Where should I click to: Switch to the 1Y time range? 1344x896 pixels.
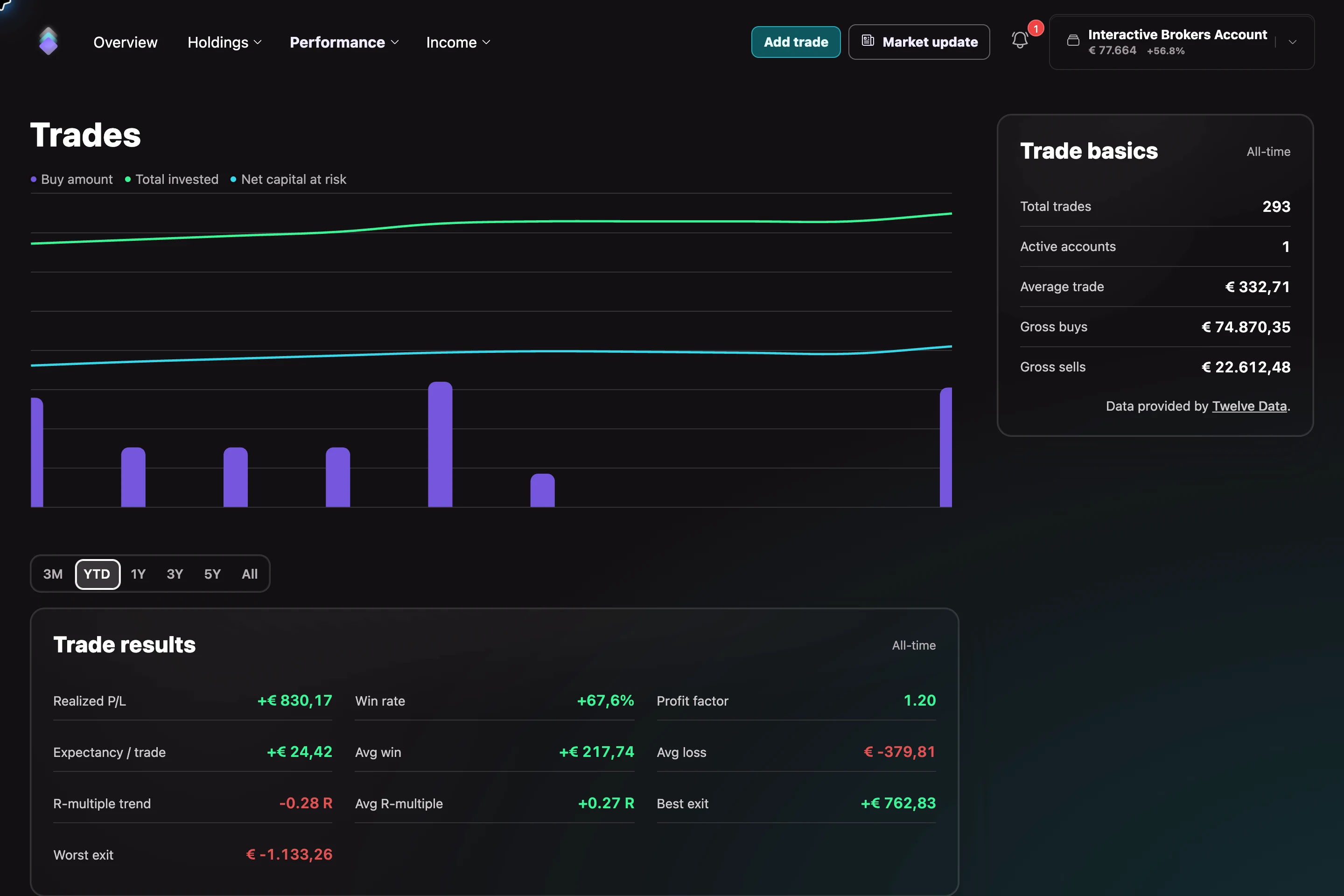click(138, 574)
